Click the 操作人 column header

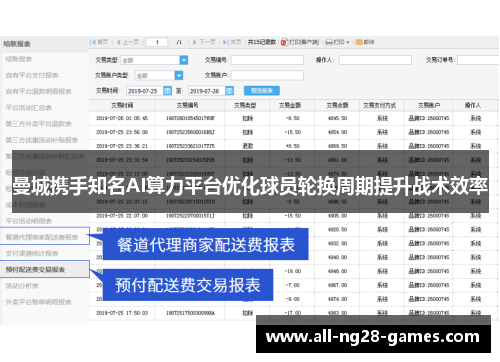(473, 105)
